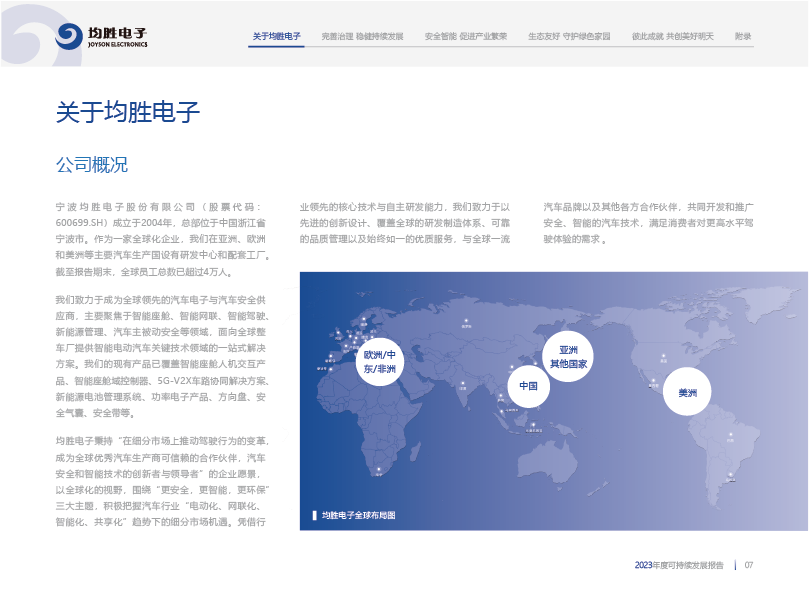Click paragraph starting 均胜电子秉持
Screen dimensions: 809x596
coord(160,481)
